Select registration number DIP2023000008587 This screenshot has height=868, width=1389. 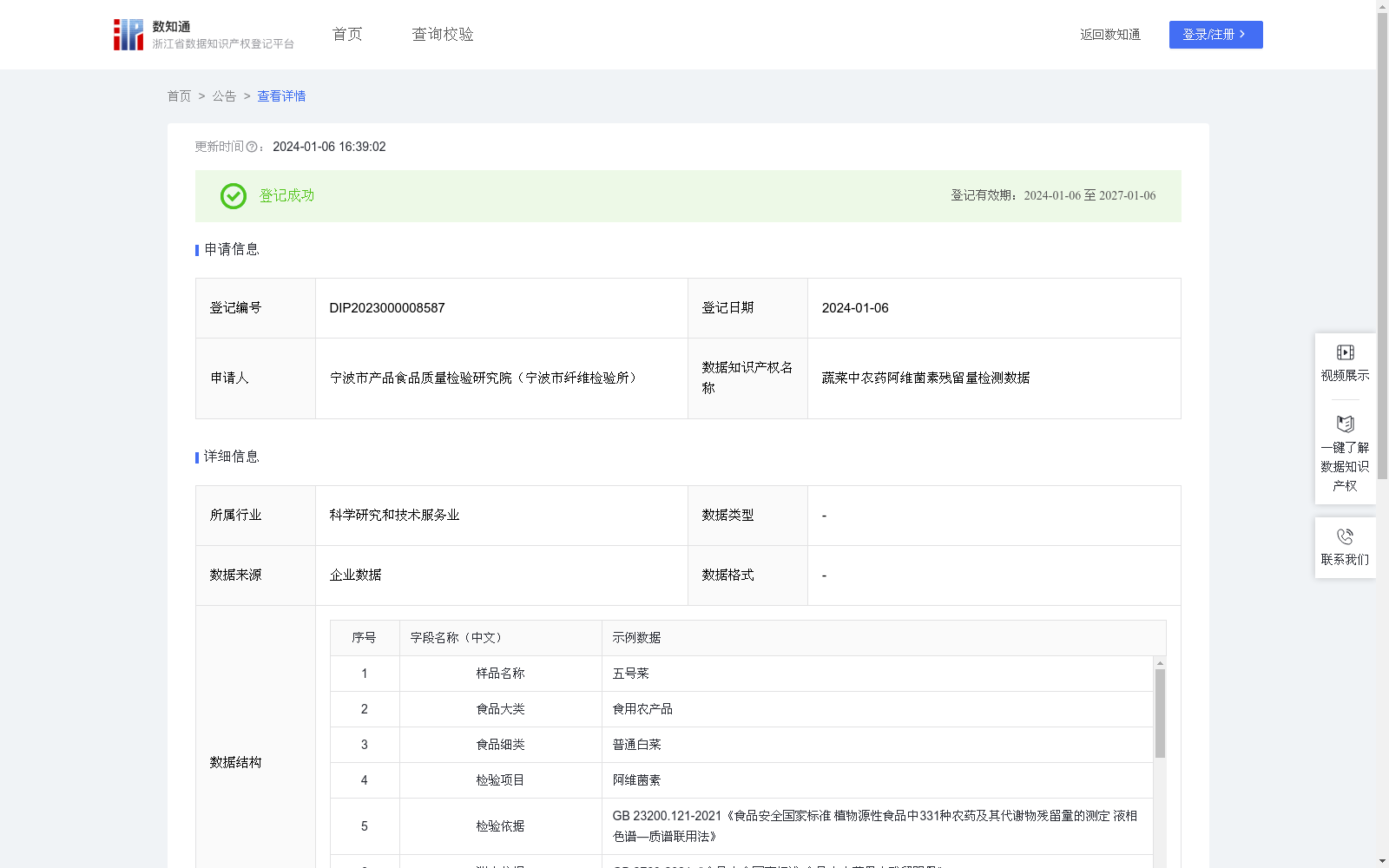tap(387, 308)
